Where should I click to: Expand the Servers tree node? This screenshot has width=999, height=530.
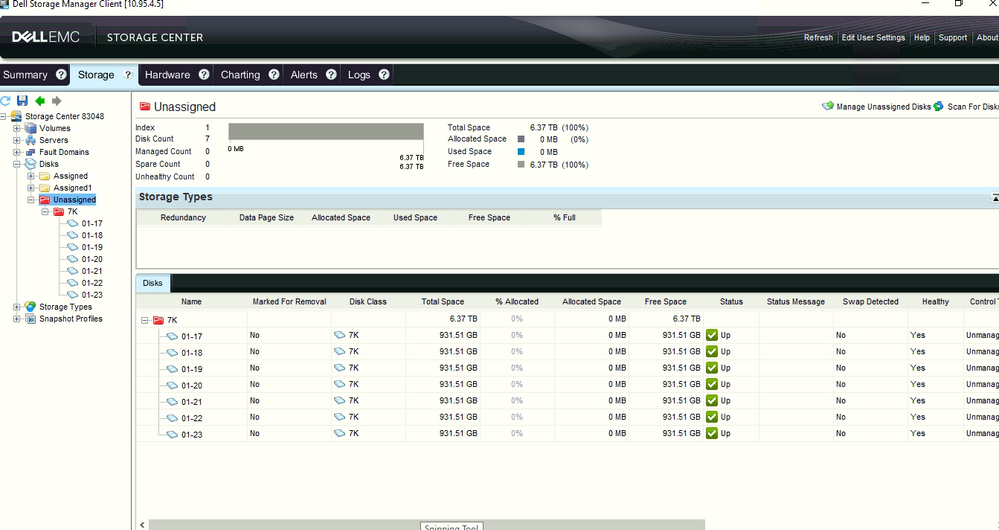point(17,140)
